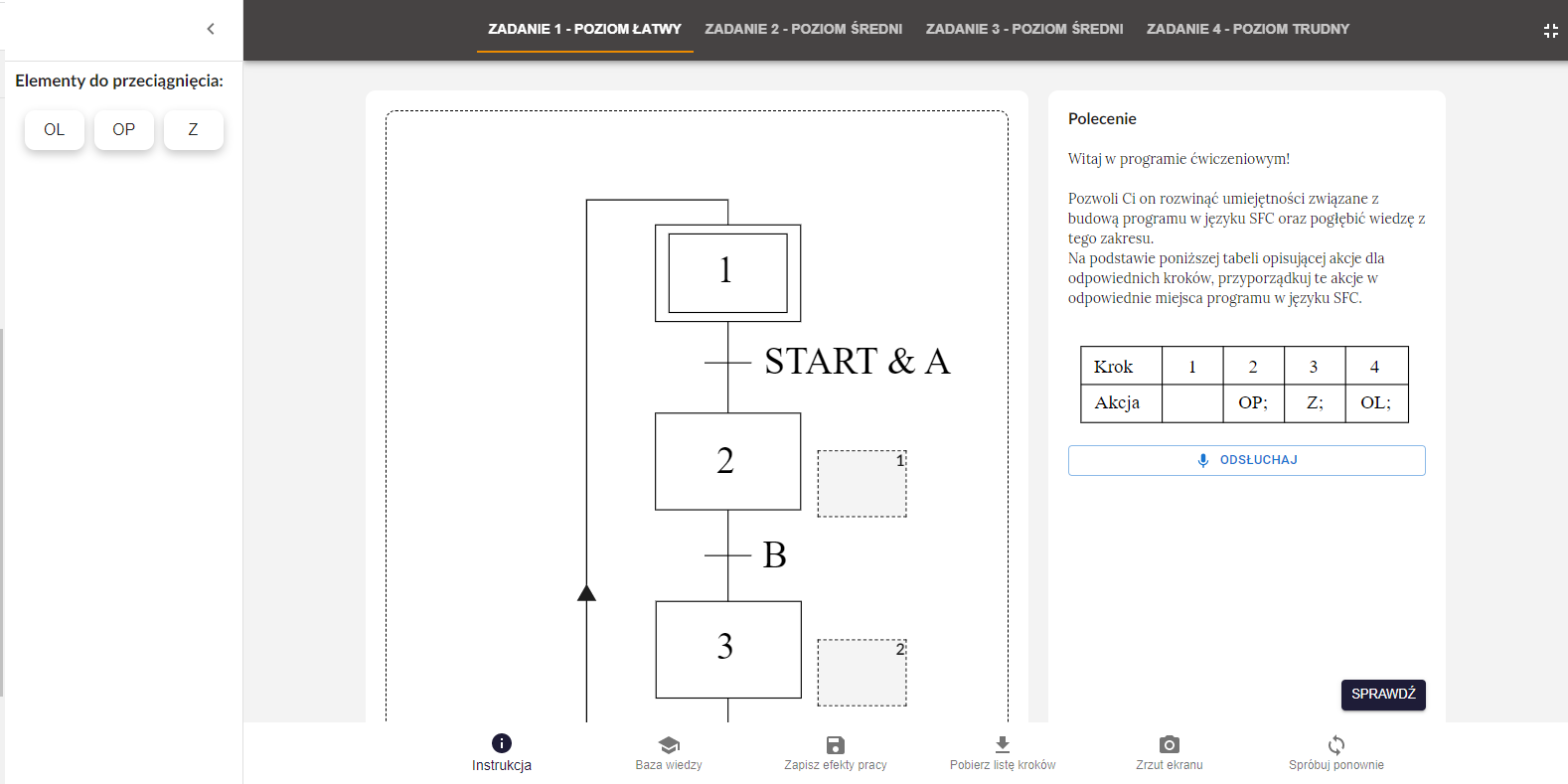
Task: Select the OL draggable element
Action: tap(55, 130)
